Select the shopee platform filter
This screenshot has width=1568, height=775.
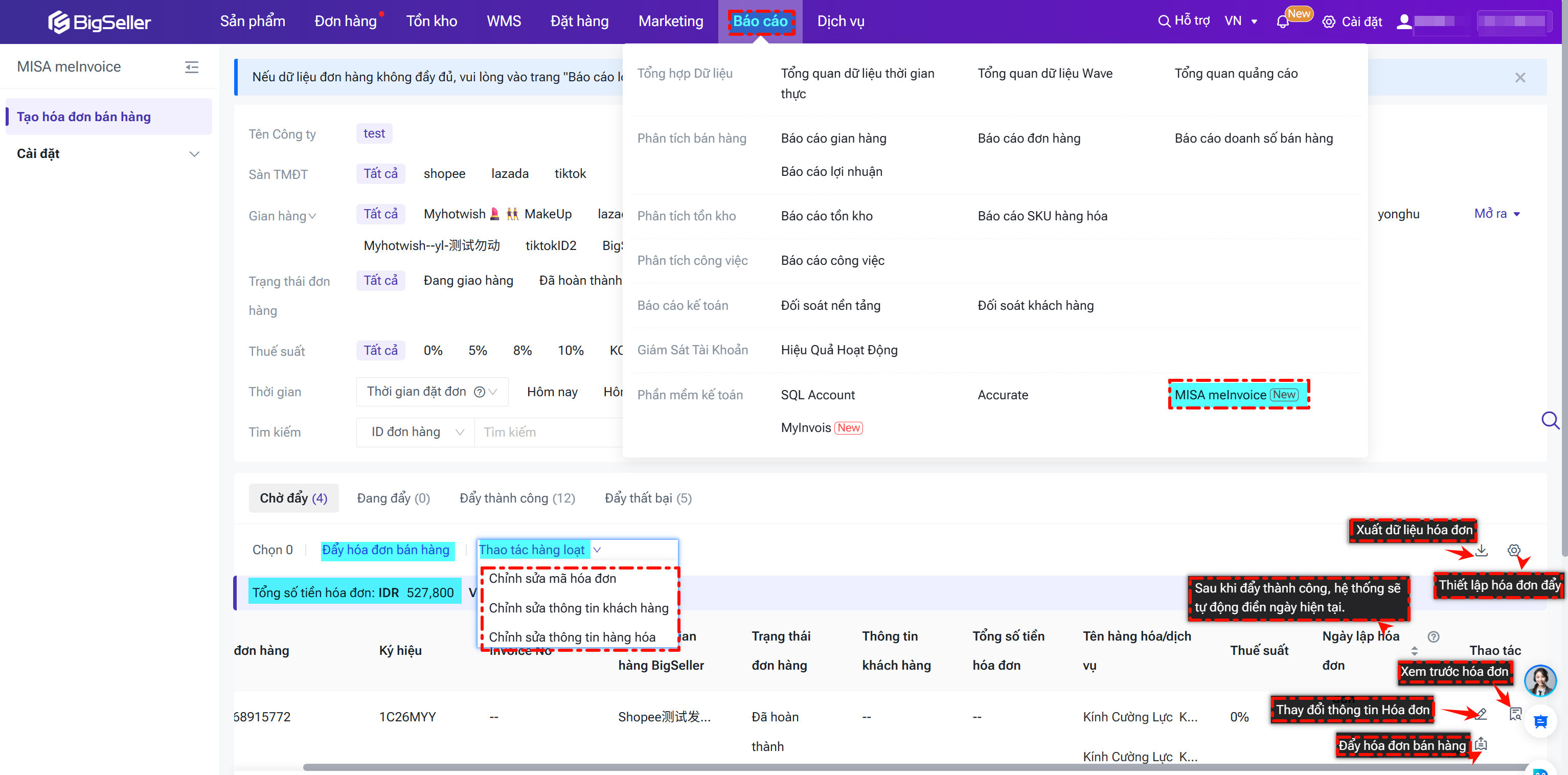click(444, 174)
